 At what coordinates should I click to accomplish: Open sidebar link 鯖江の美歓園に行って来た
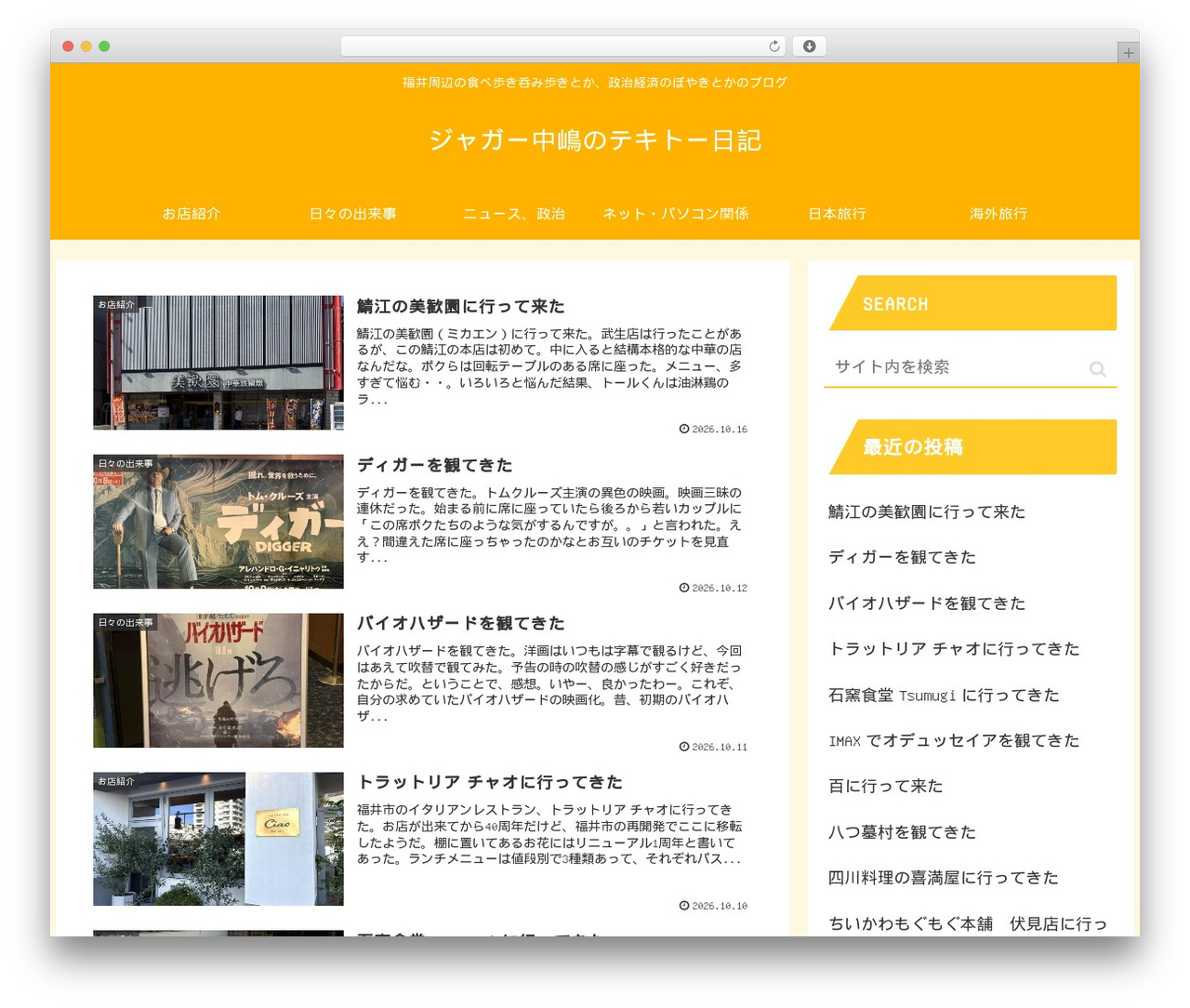click(927, 511)
